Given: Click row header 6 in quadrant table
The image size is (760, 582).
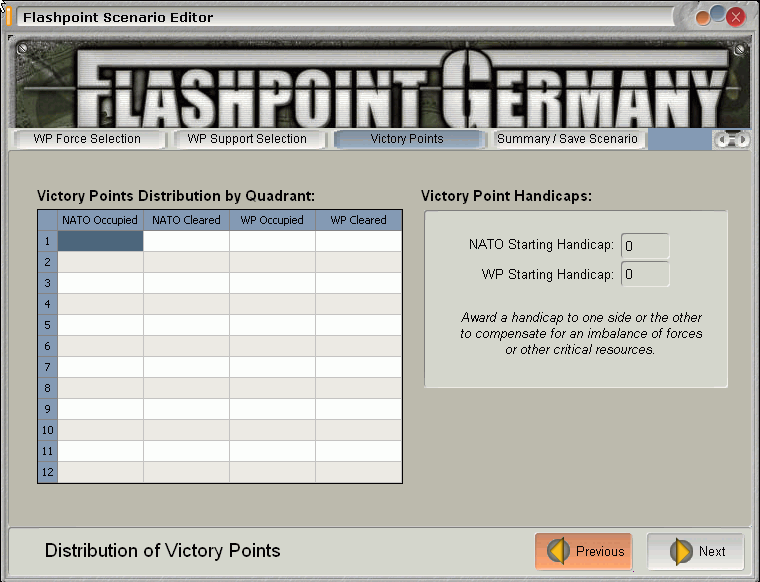Looking at the screenshot, I should click(48, 346).
